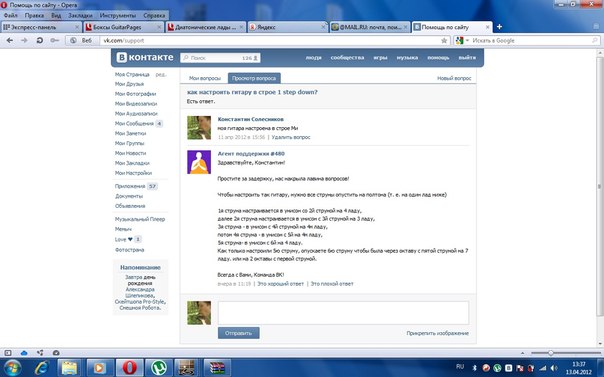The image size is (604, 377).
Task: Switch to Боксы GuitarPages tab
Action: 123,27
